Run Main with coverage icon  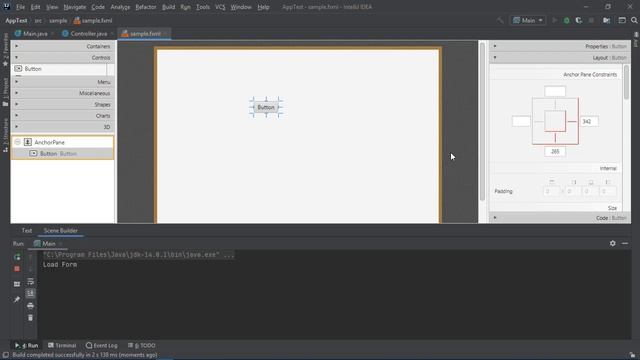(578, 20)
